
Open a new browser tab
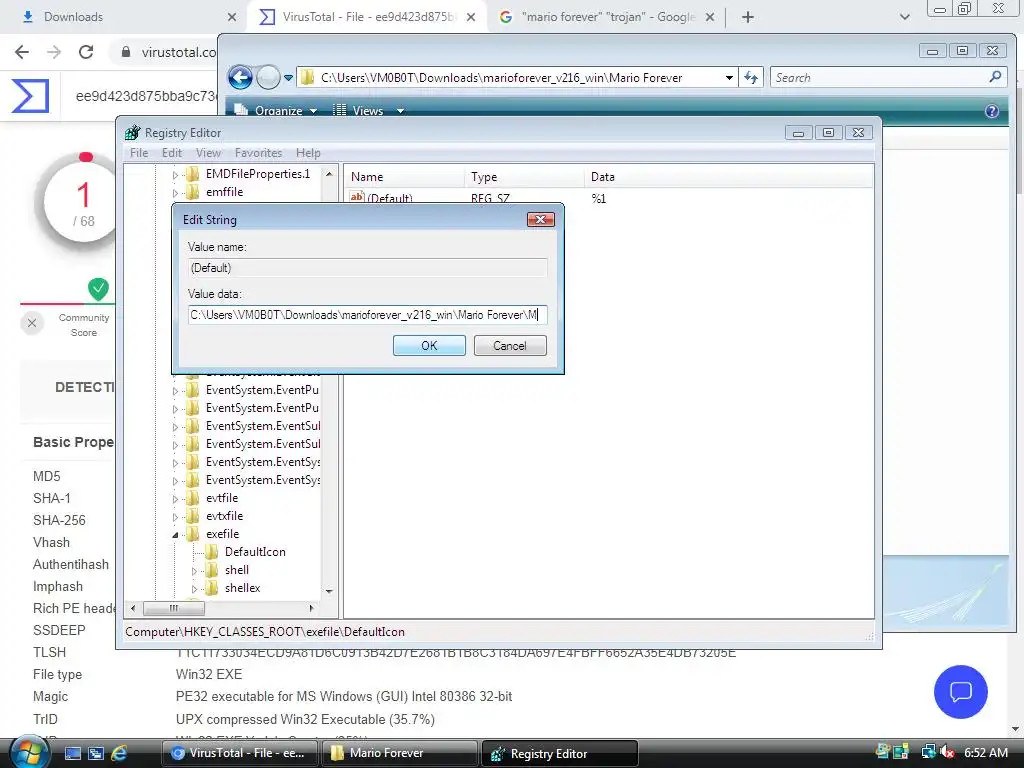[x=748, y=17]
